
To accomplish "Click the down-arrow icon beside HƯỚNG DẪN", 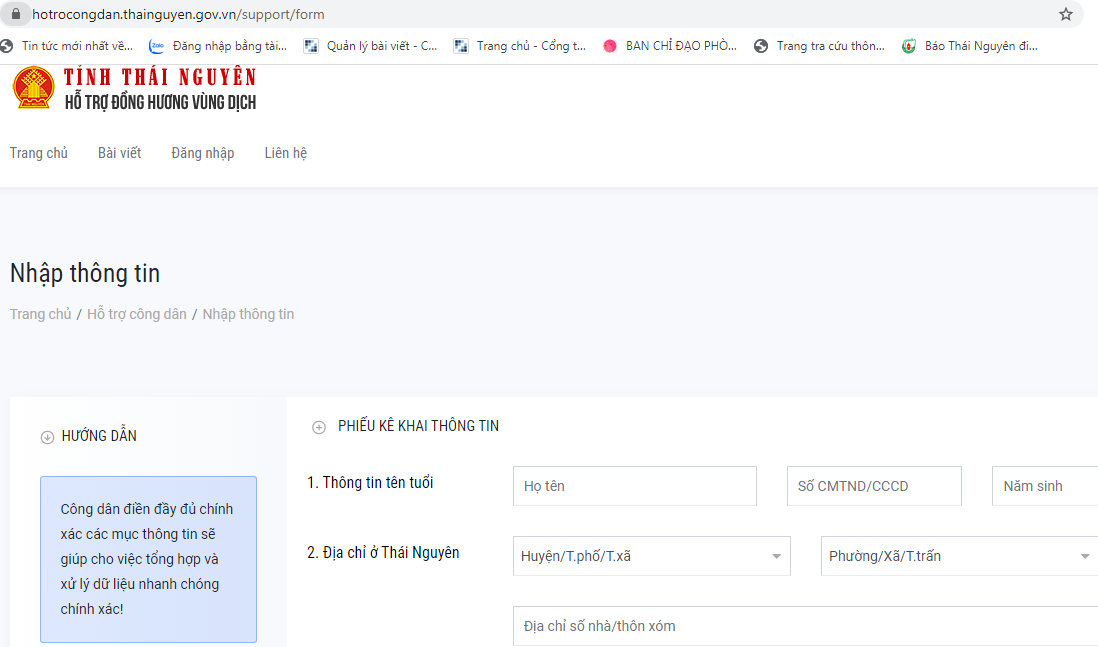I will [x=47, y=437].
